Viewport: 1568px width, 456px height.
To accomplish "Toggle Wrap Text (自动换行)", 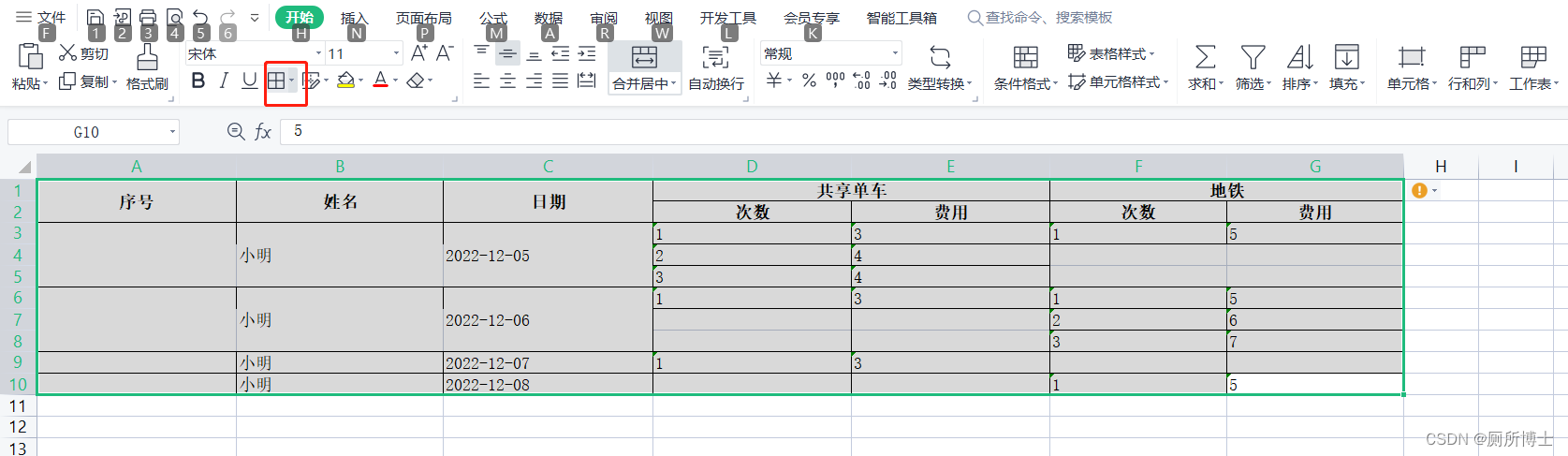I will pyautogui.click(x=716, y=67).
